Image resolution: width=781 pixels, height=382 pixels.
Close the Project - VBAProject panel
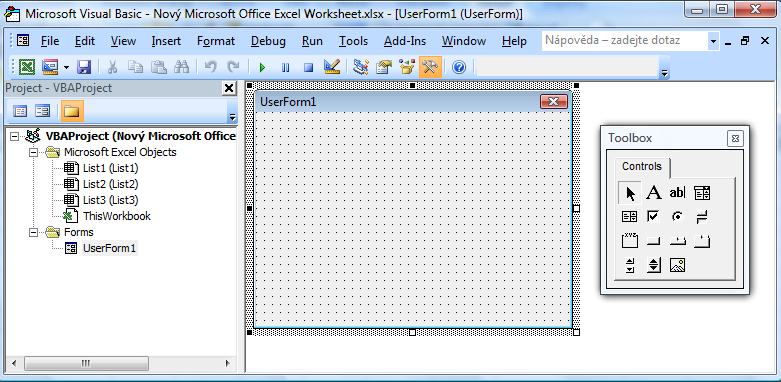point(229,89)
